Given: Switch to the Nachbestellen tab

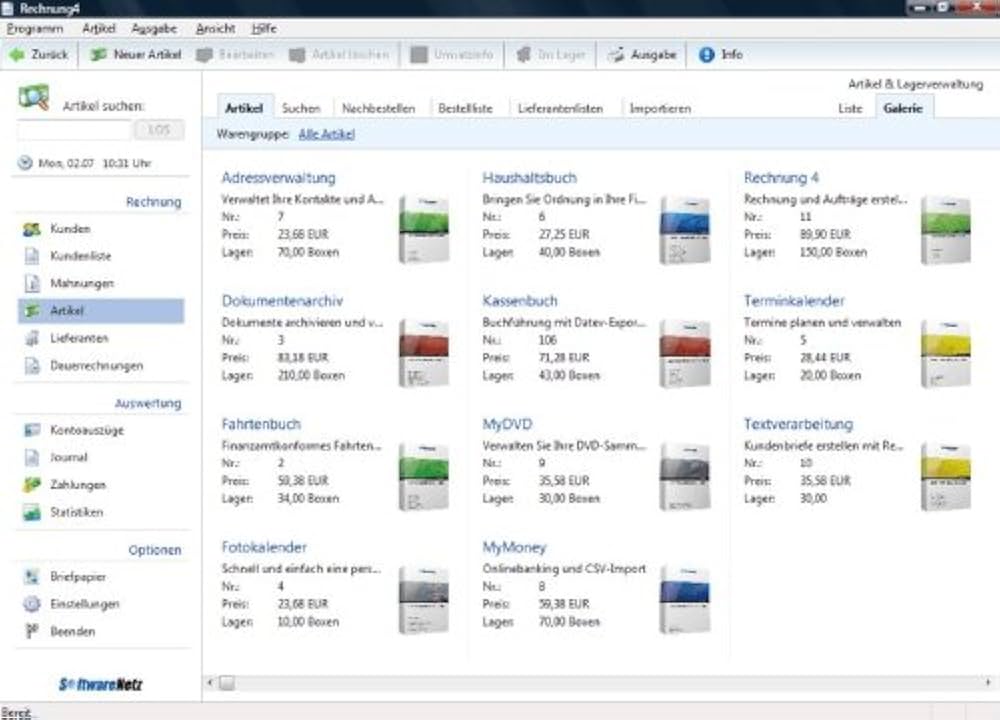Looking at the screenshot, I should tap(378, 108).
